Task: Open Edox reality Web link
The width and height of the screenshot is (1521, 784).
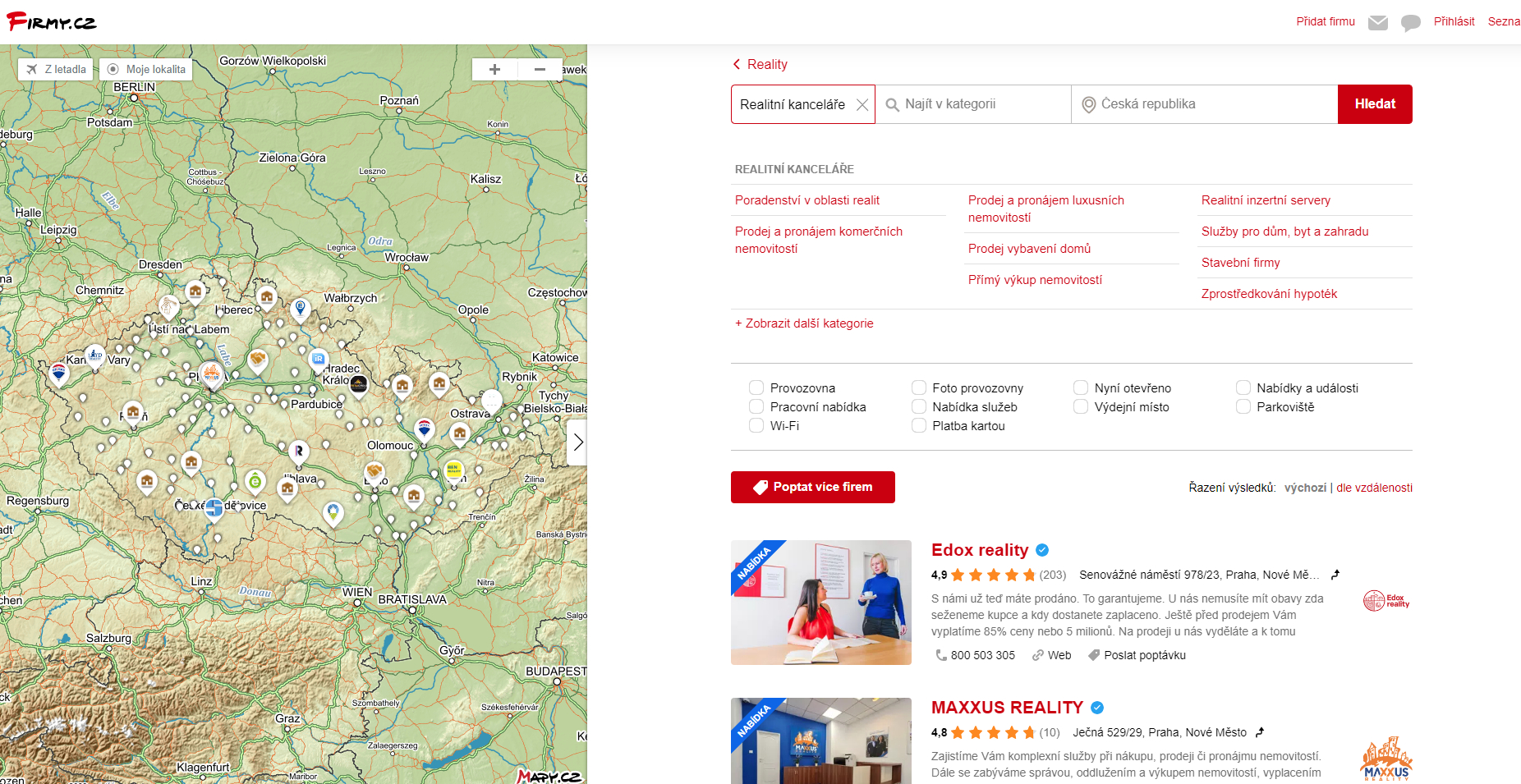Action: (1052, 655)
